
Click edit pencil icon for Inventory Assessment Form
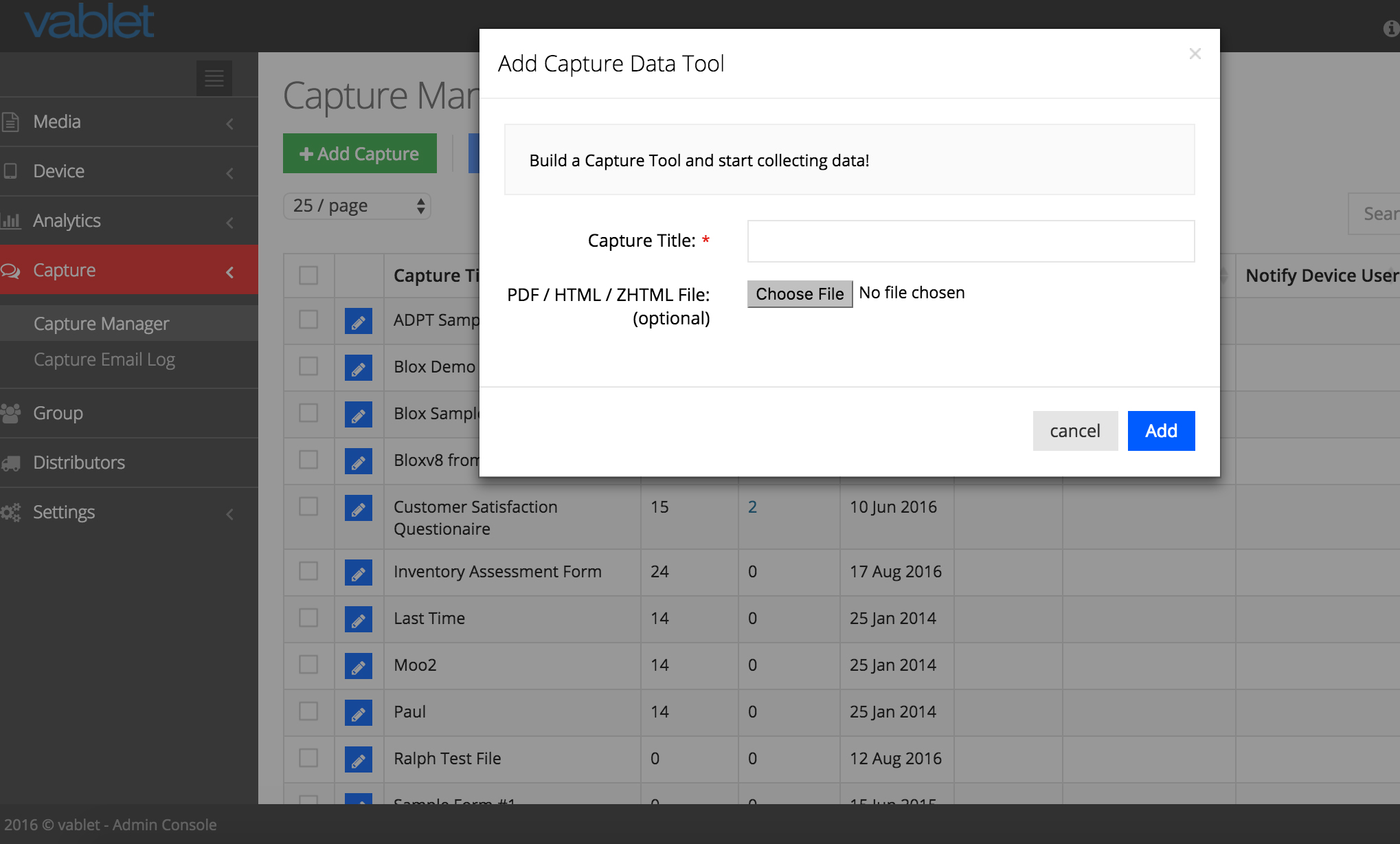pos(358,573)
